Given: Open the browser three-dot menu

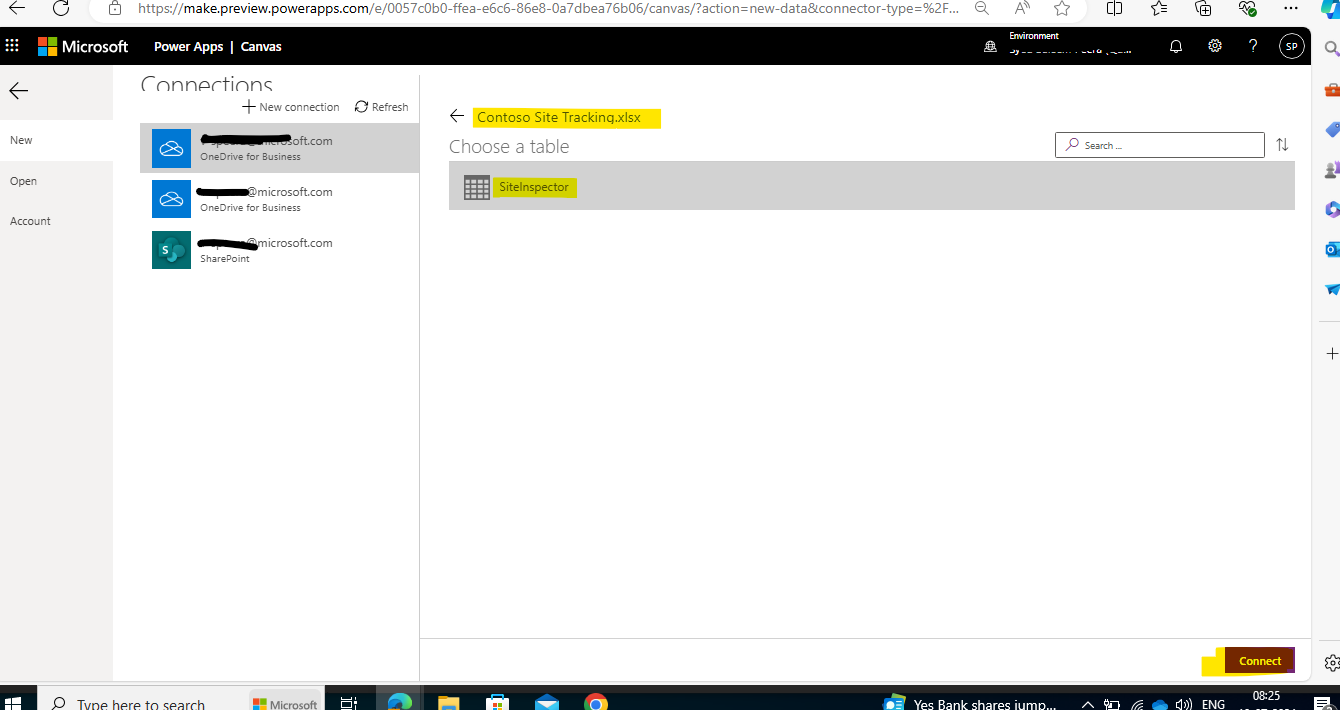Looking at the screenshot, I should [x=1291, y=8].
